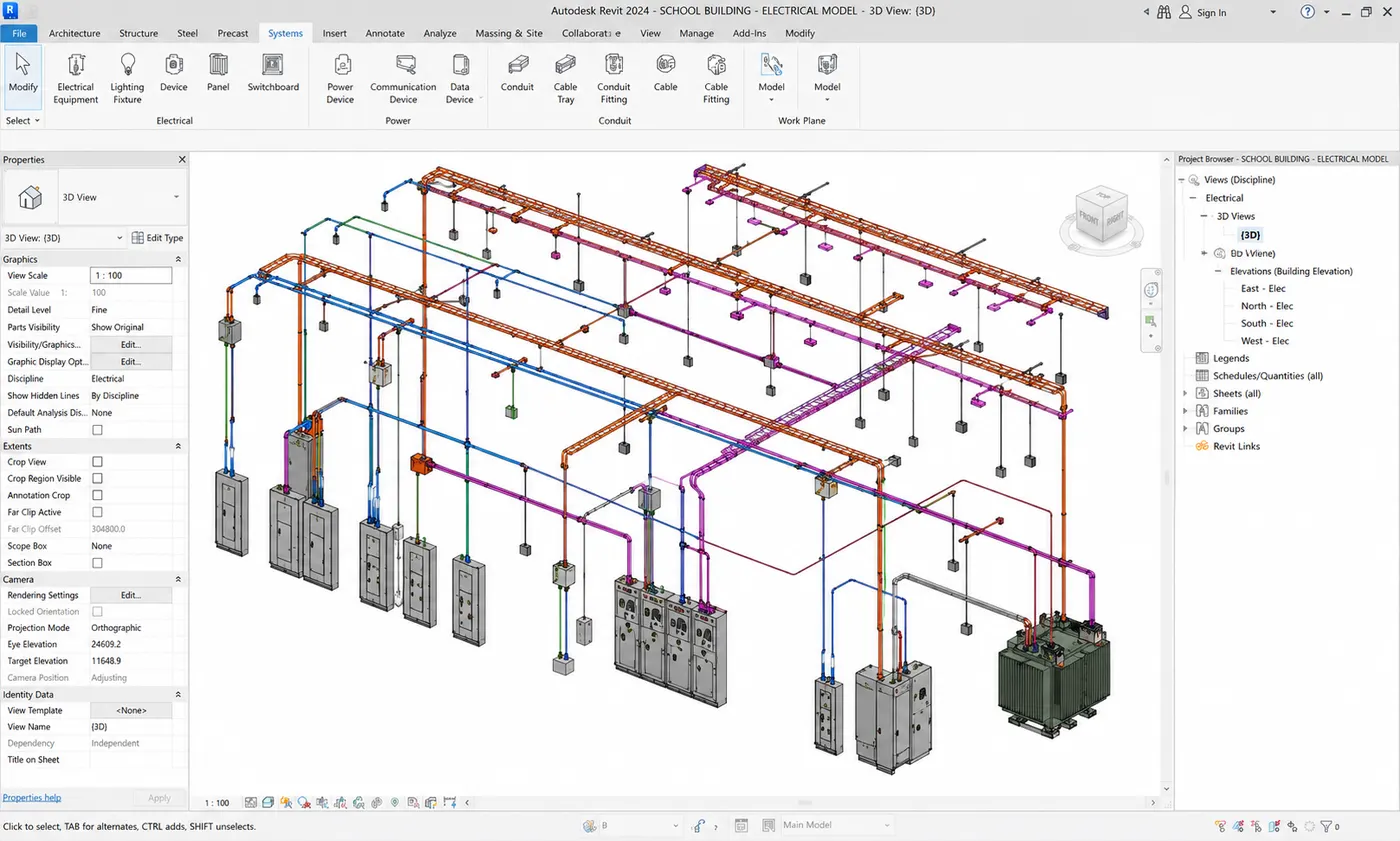The width and height of the screenshot is (1400, 841).
Task: Click the zoom region icon on navigation bar
Action: coord(1150,321)
